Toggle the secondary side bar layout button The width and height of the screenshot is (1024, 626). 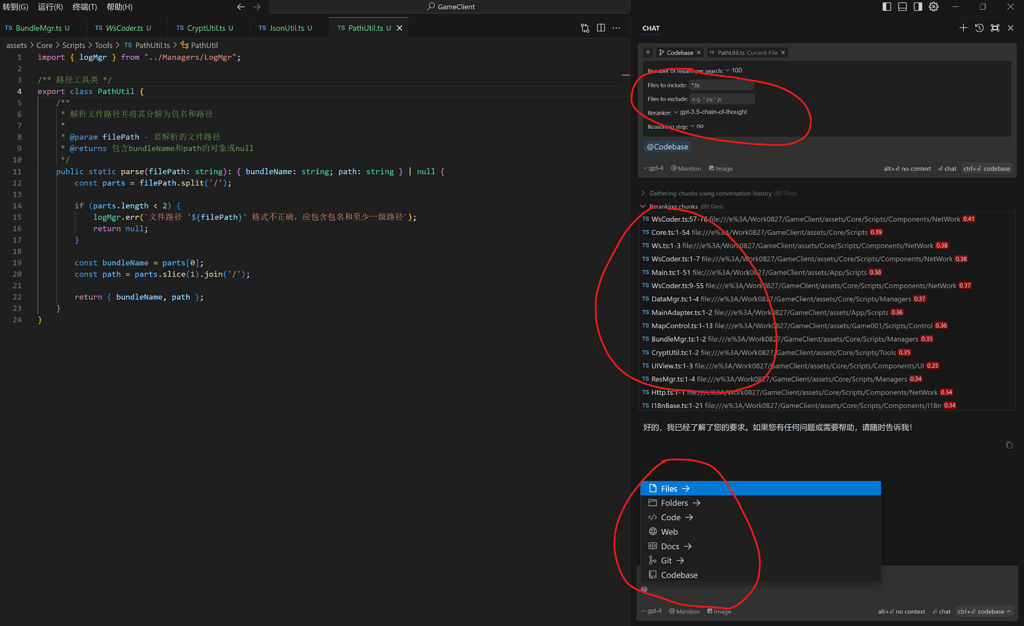coord(918,7)
